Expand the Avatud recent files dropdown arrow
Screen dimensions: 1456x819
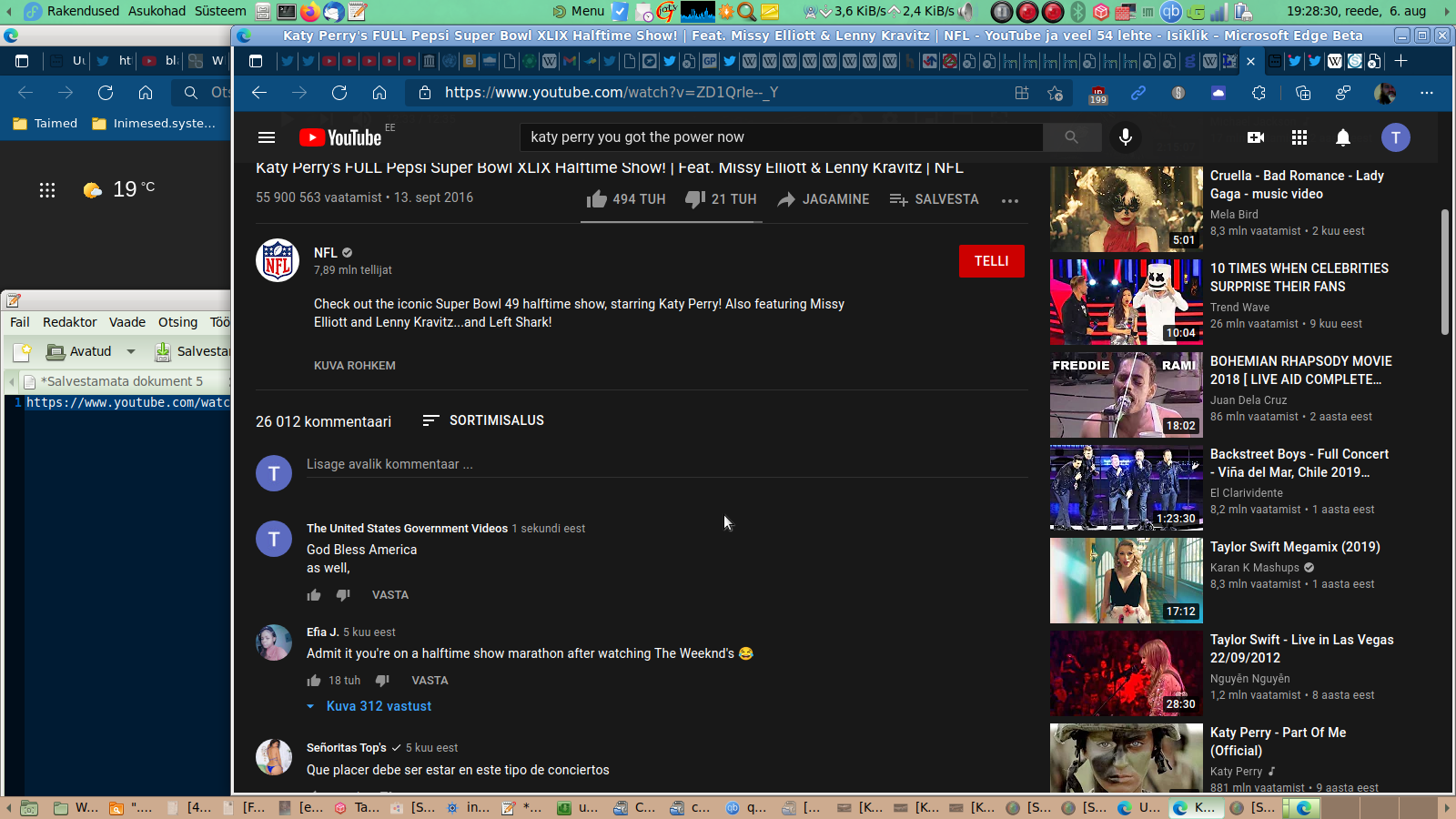tap(131, 351)
